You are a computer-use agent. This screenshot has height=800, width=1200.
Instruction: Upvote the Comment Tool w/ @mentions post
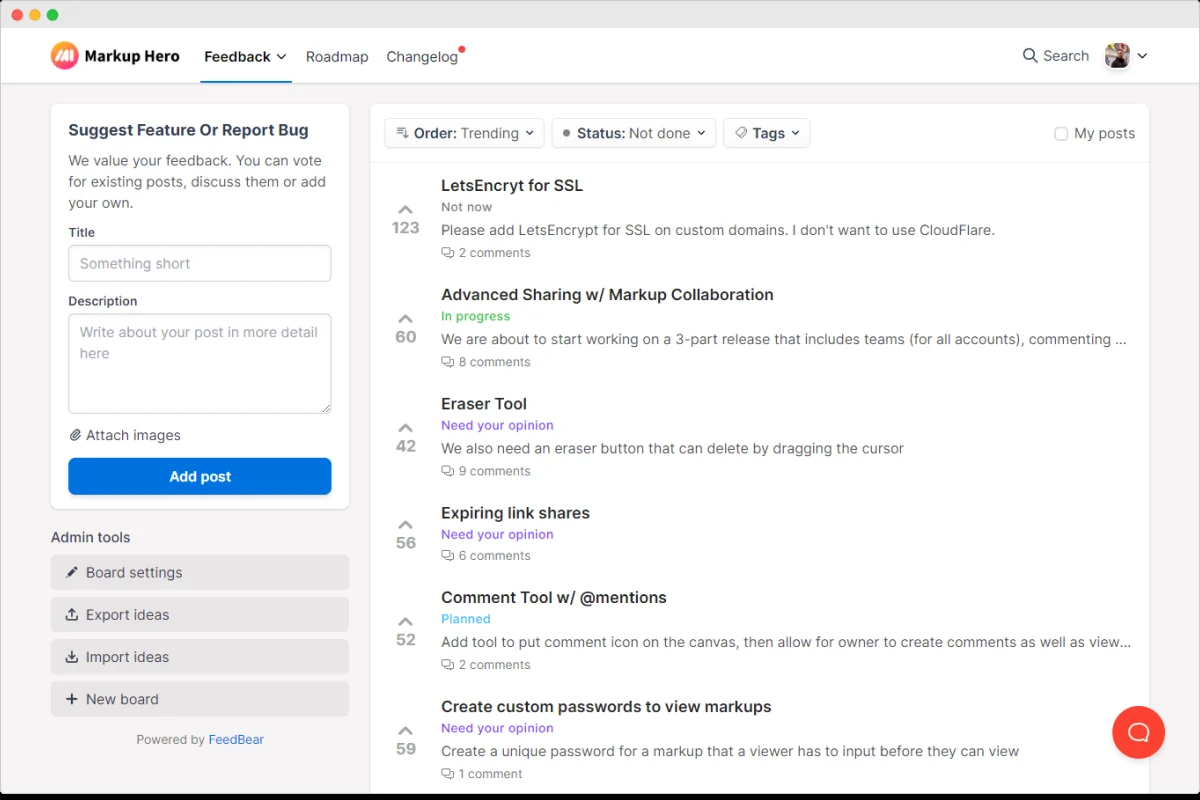click(405, 621)
